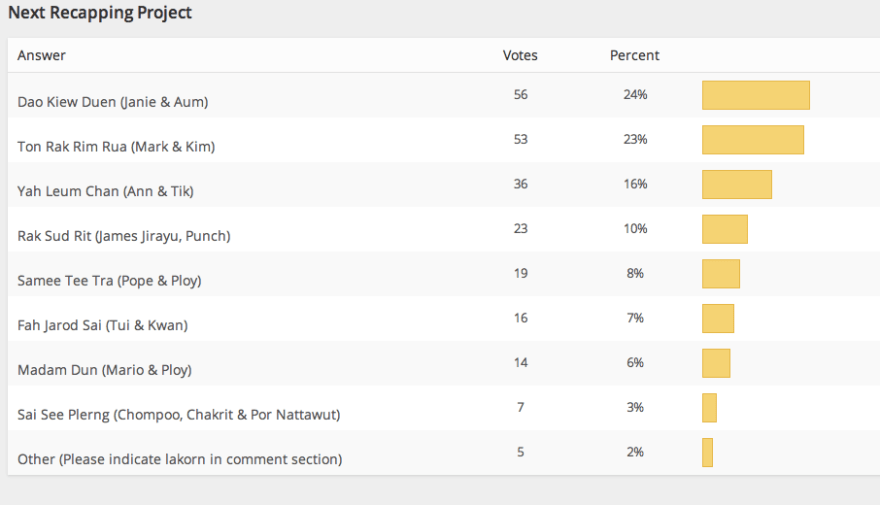Click the 8% bar for Samee Tee Tra
The image size is (880, 505).
point(720,274)
